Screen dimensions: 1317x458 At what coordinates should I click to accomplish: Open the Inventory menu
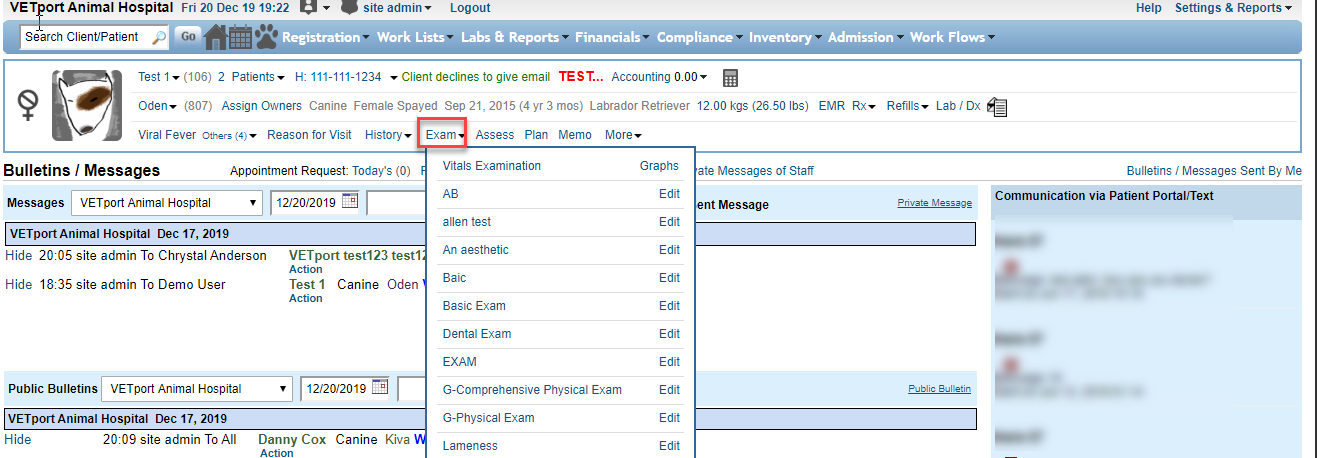click(x=785, y=37)
